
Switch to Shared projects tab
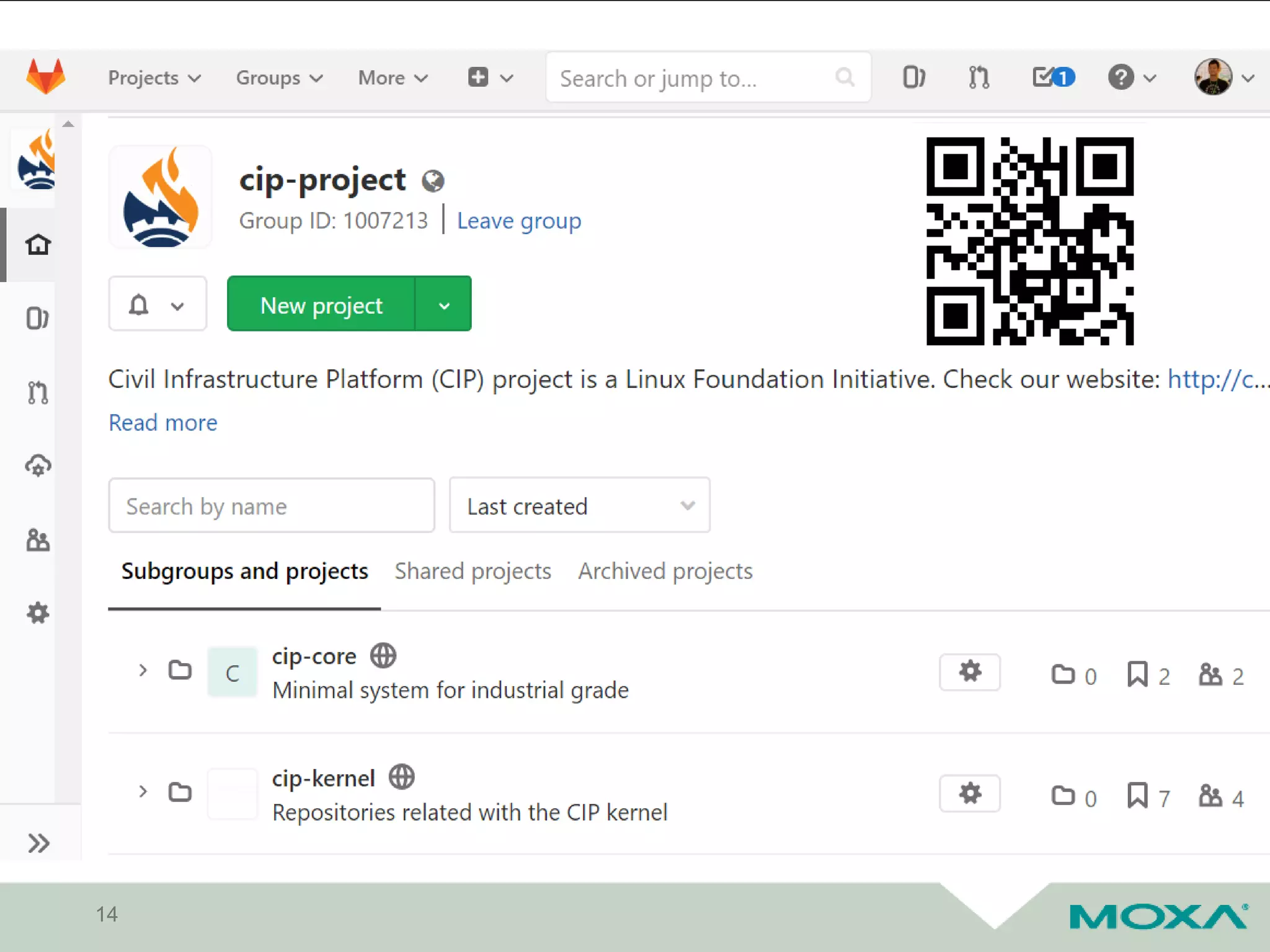click(x=473, y=571)
